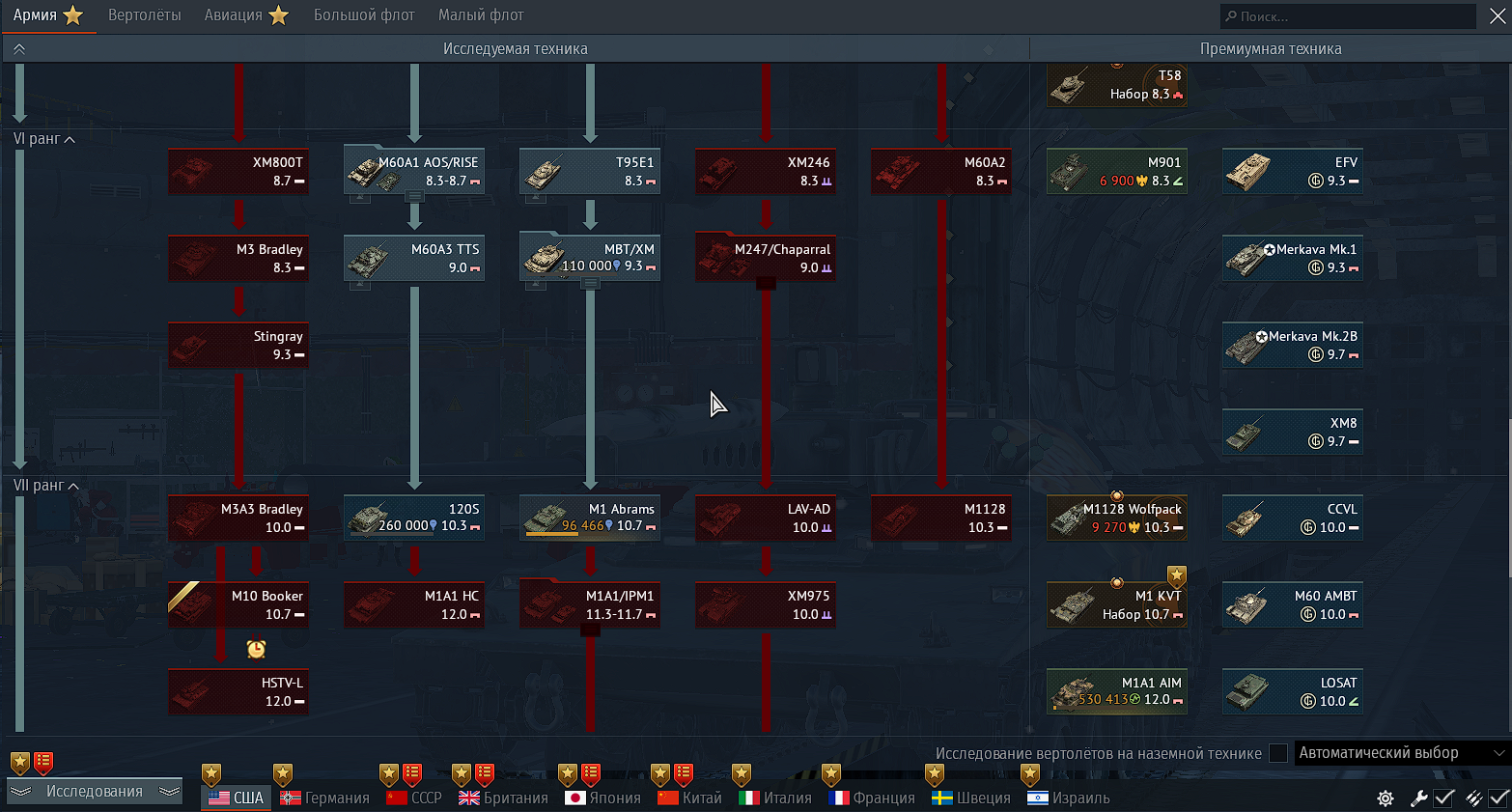Select the США nation tab
Screen dimensions: 1512x812
pos(237,798)
